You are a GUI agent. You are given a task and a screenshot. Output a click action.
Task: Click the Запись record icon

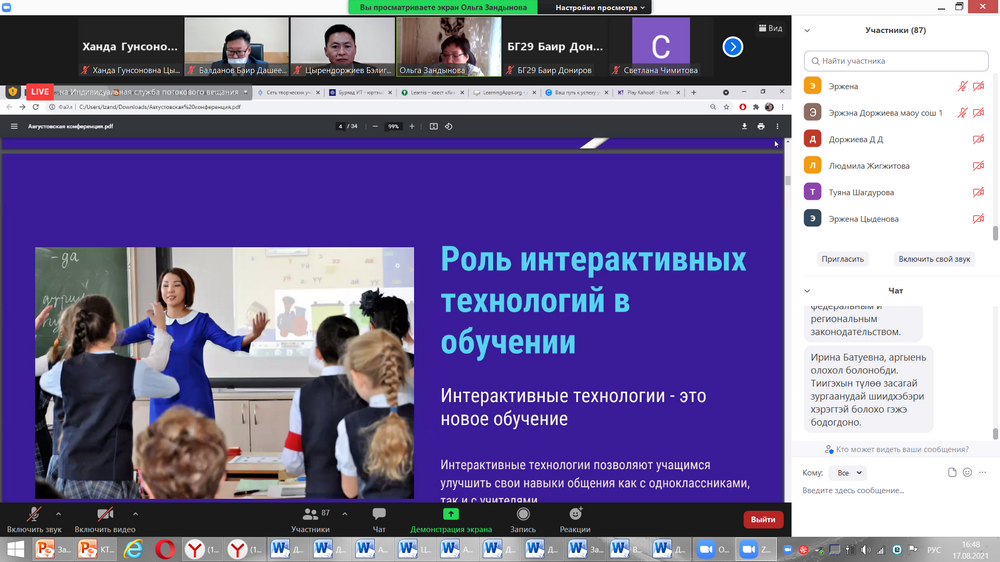(523, 515)
